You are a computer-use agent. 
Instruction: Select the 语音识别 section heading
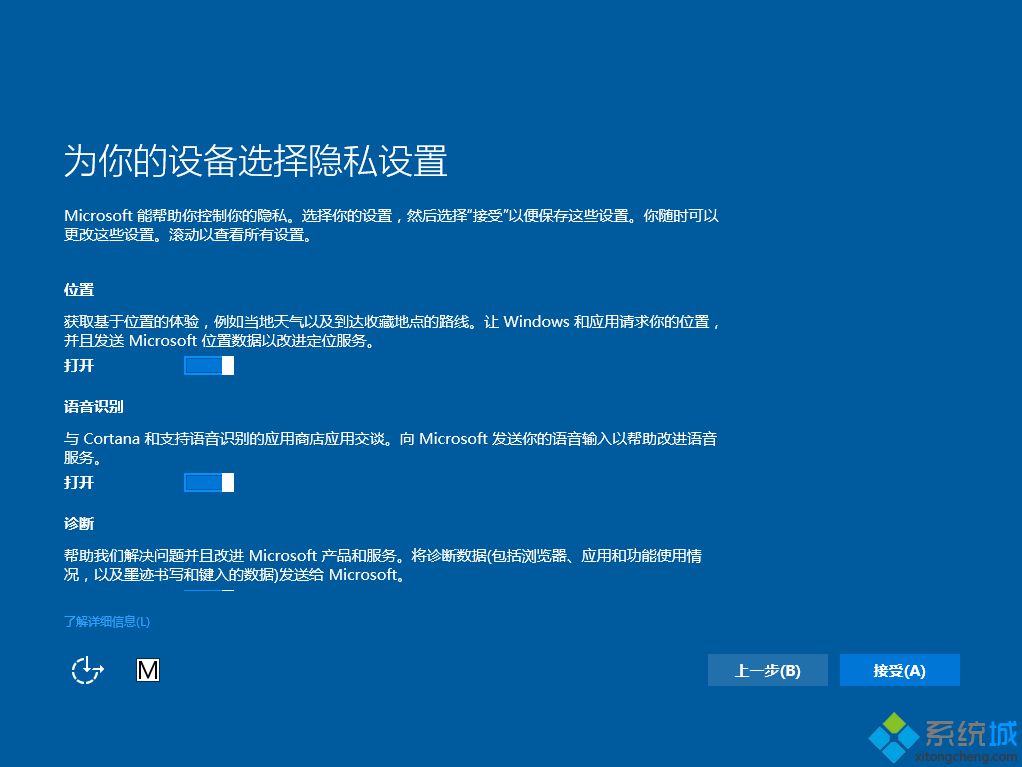(x=95, y=406)
